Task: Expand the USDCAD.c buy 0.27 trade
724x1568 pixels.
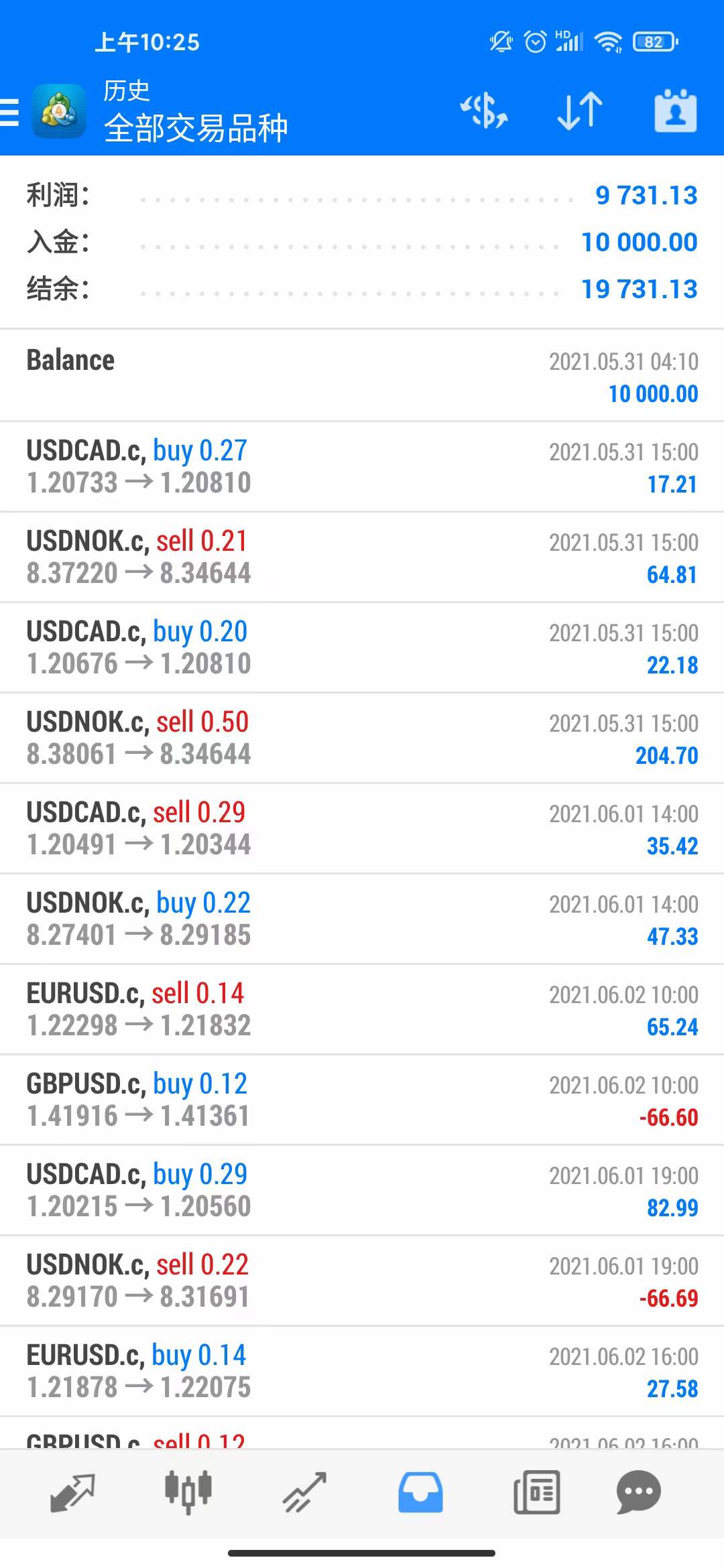Action: [362, 466]
